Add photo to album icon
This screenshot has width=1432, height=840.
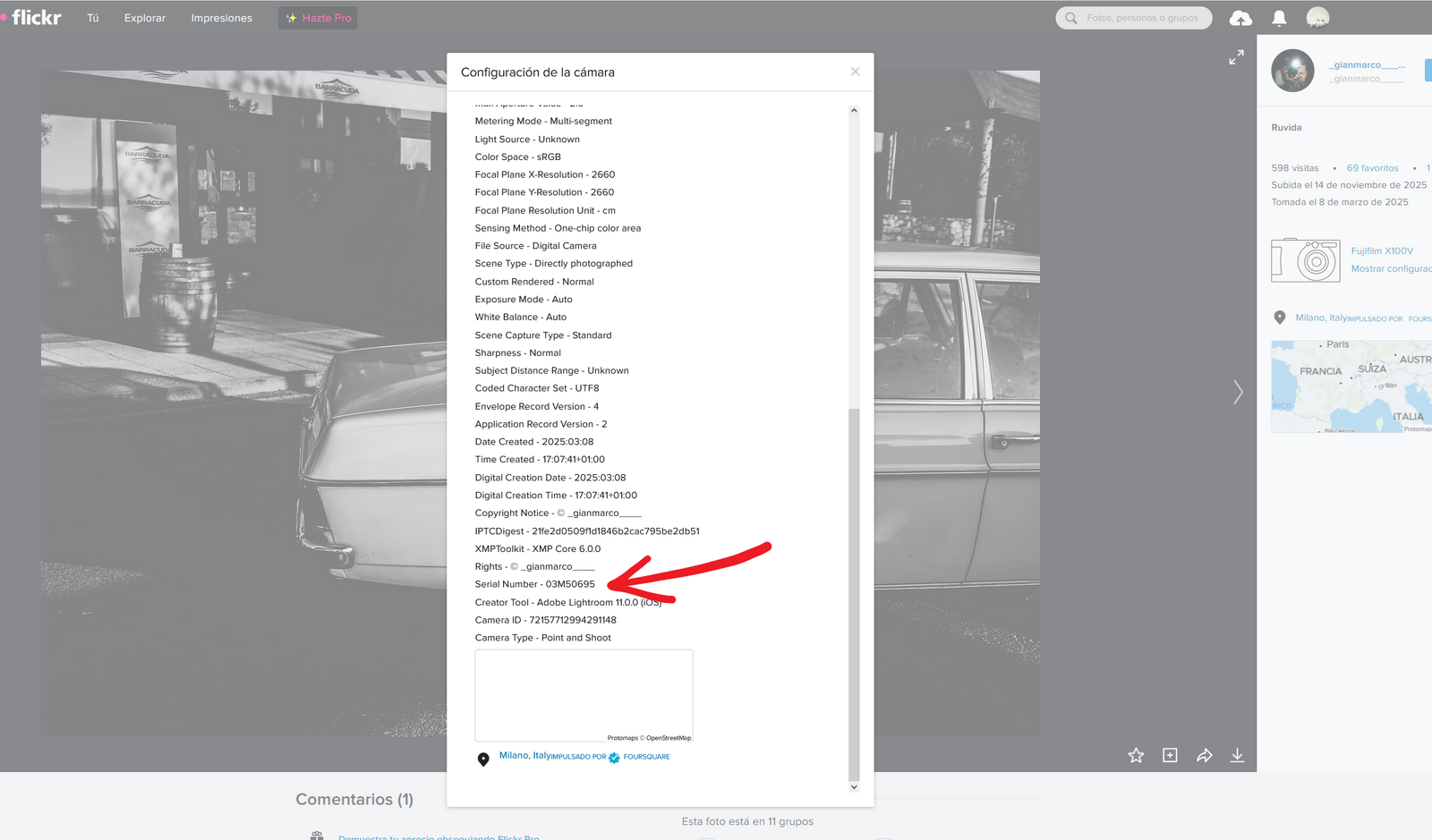(x=1170, y=756)
